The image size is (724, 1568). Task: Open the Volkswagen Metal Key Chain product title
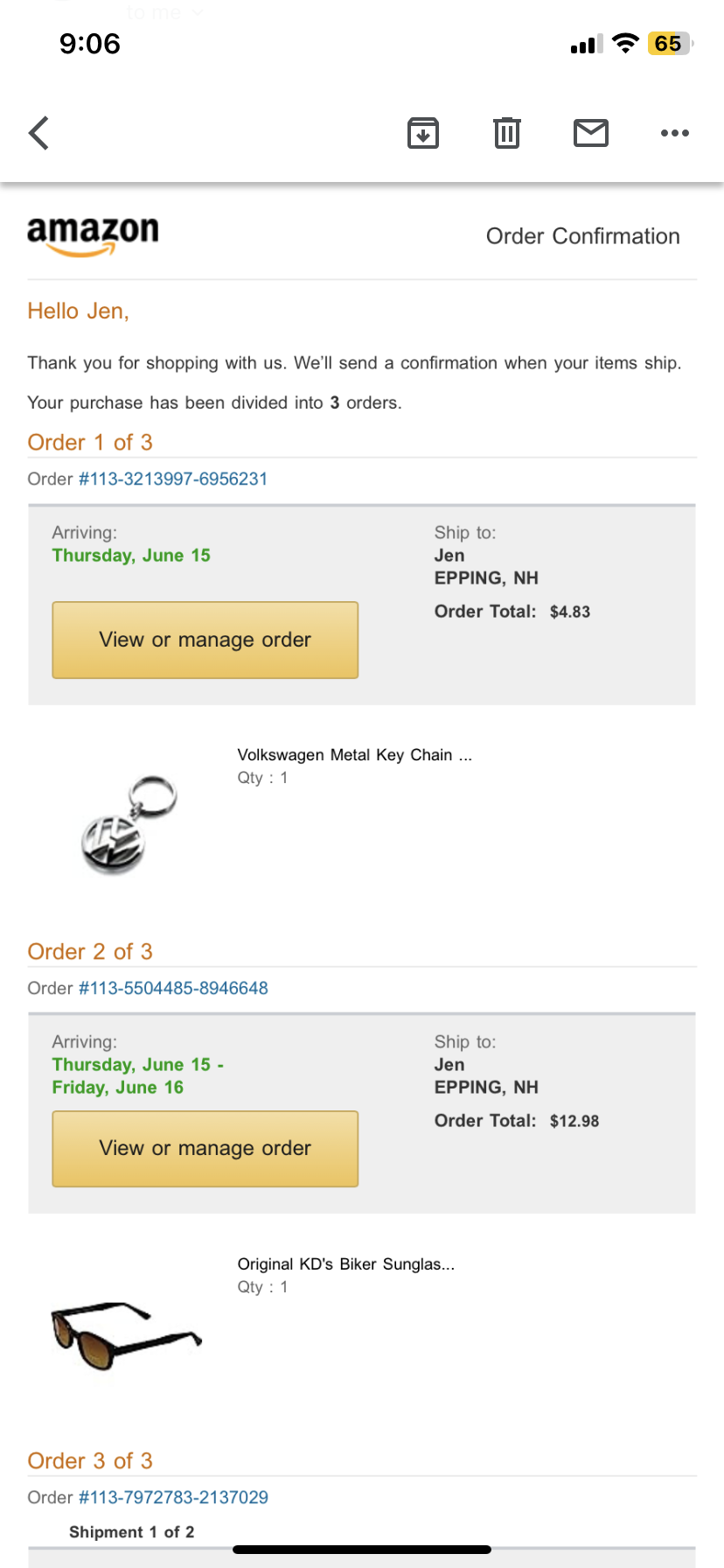[354, 755]
